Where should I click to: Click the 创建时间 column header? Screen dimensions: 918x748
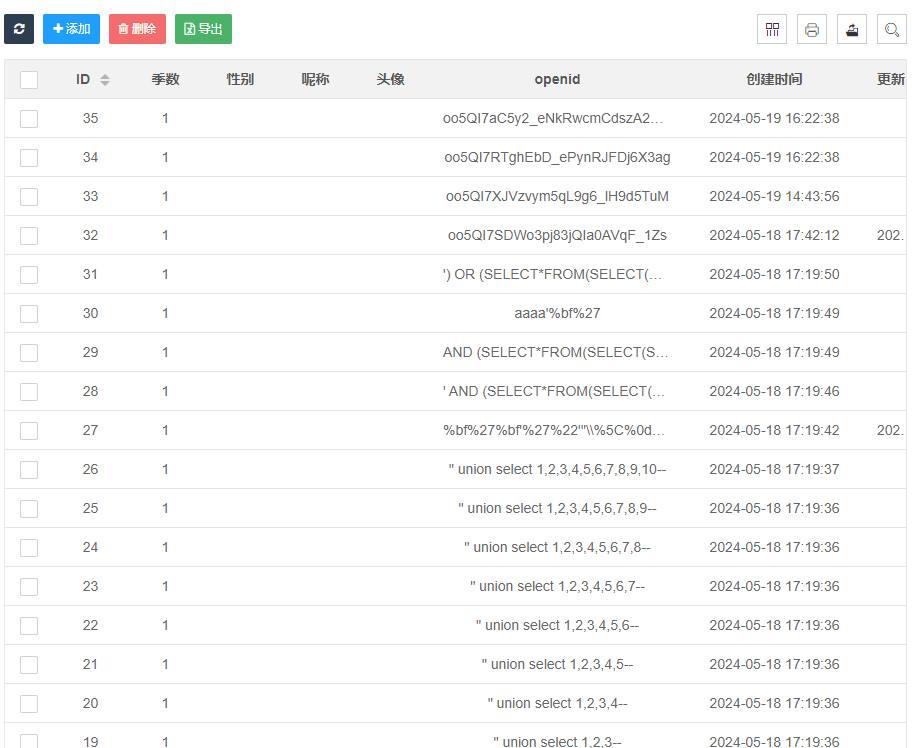773,79
